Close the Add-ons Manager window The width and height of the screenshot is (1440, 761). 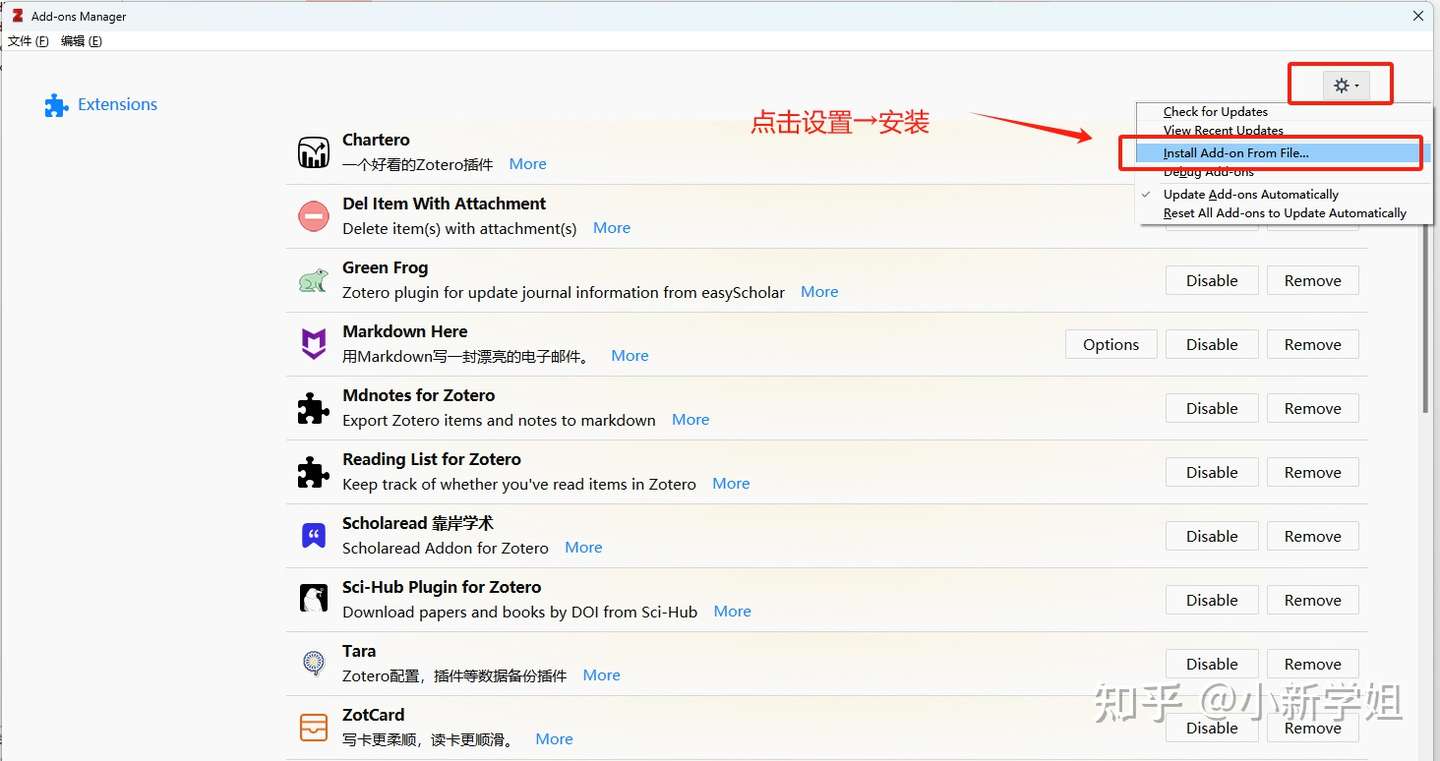tap(1418, 16)
